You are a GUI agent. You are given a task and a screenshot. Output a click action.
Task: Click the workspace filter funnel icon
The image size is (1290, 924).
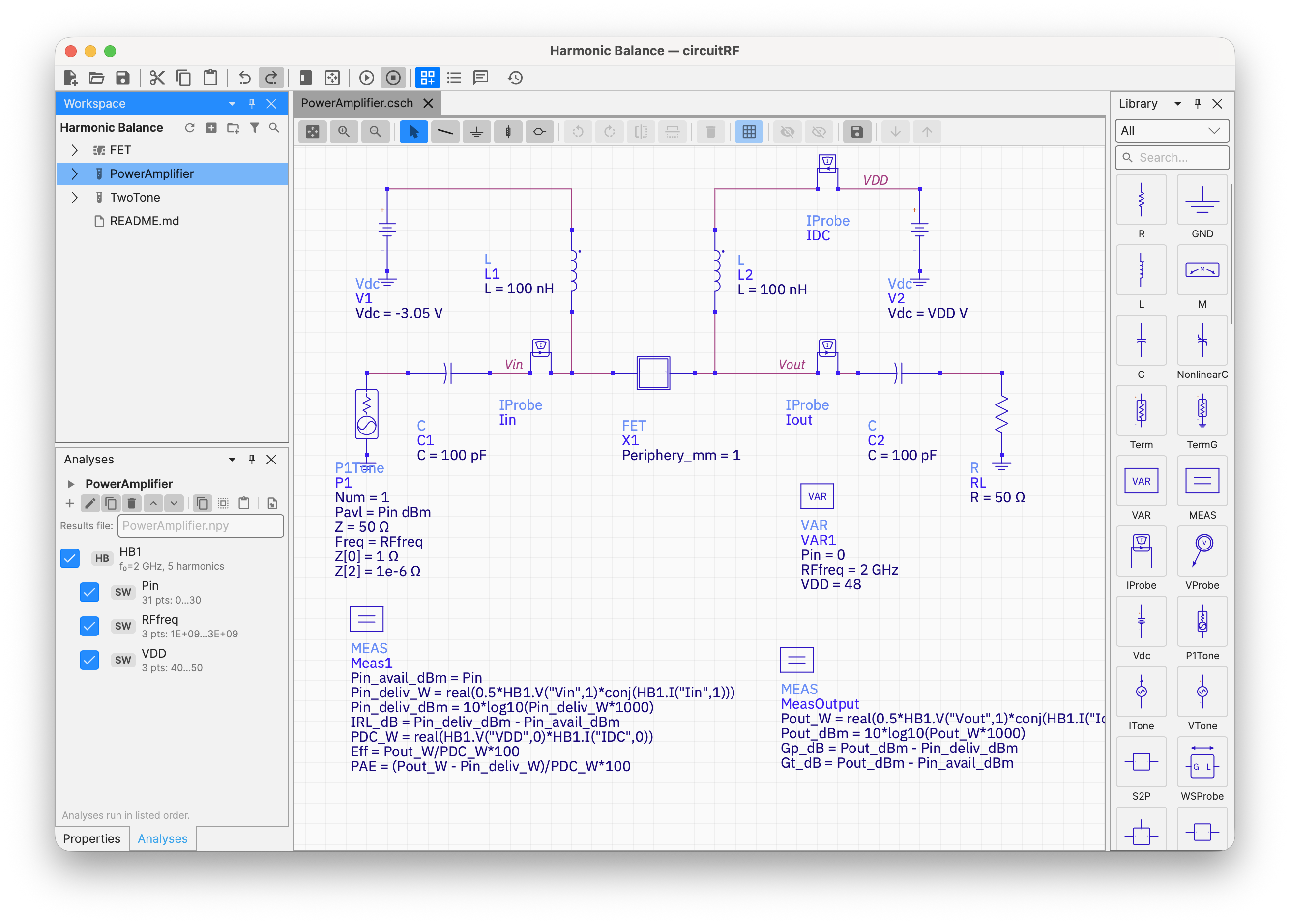[254, 128]
